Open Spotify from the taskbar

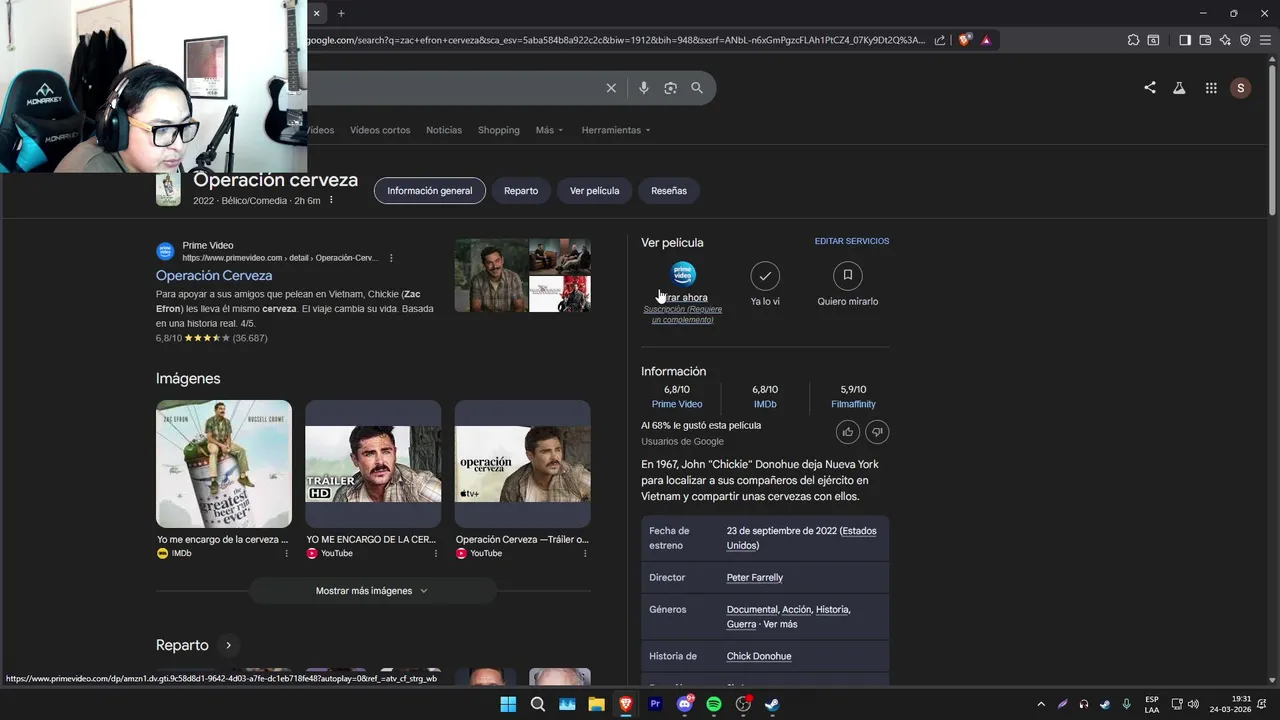click(714, 704)
